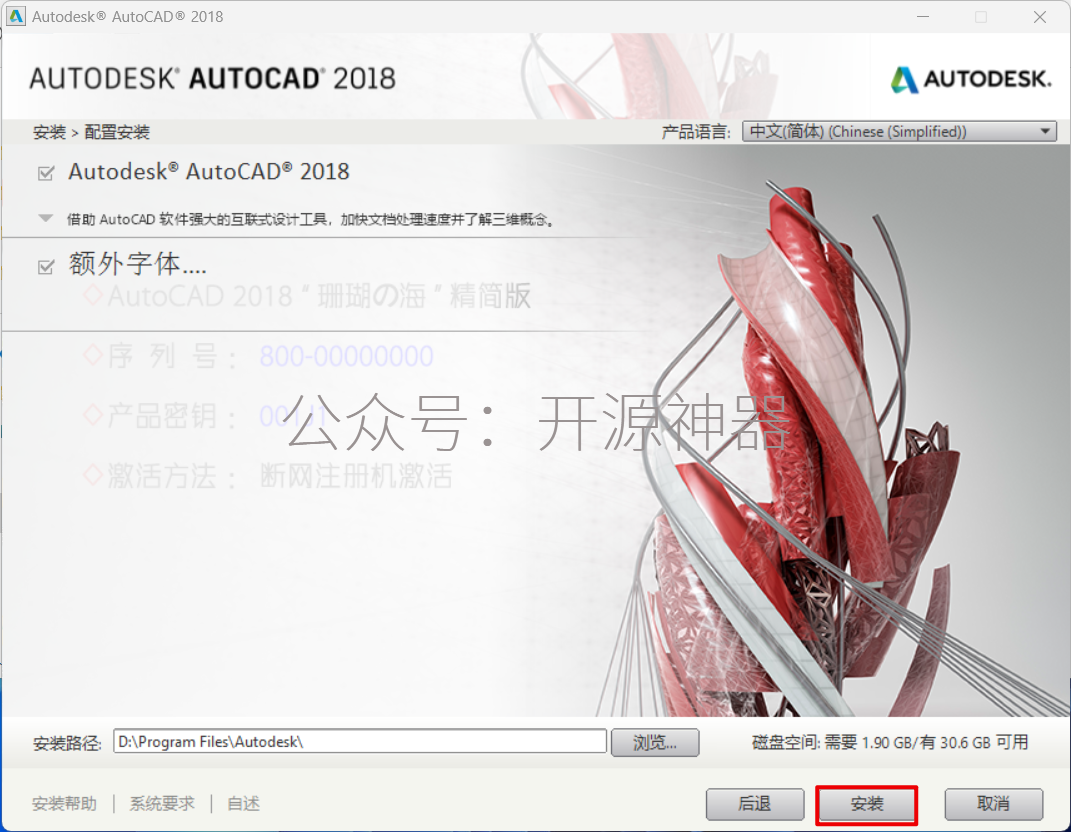Open the 自述 readme link
1071x832 pixels.
pos(243,804)
